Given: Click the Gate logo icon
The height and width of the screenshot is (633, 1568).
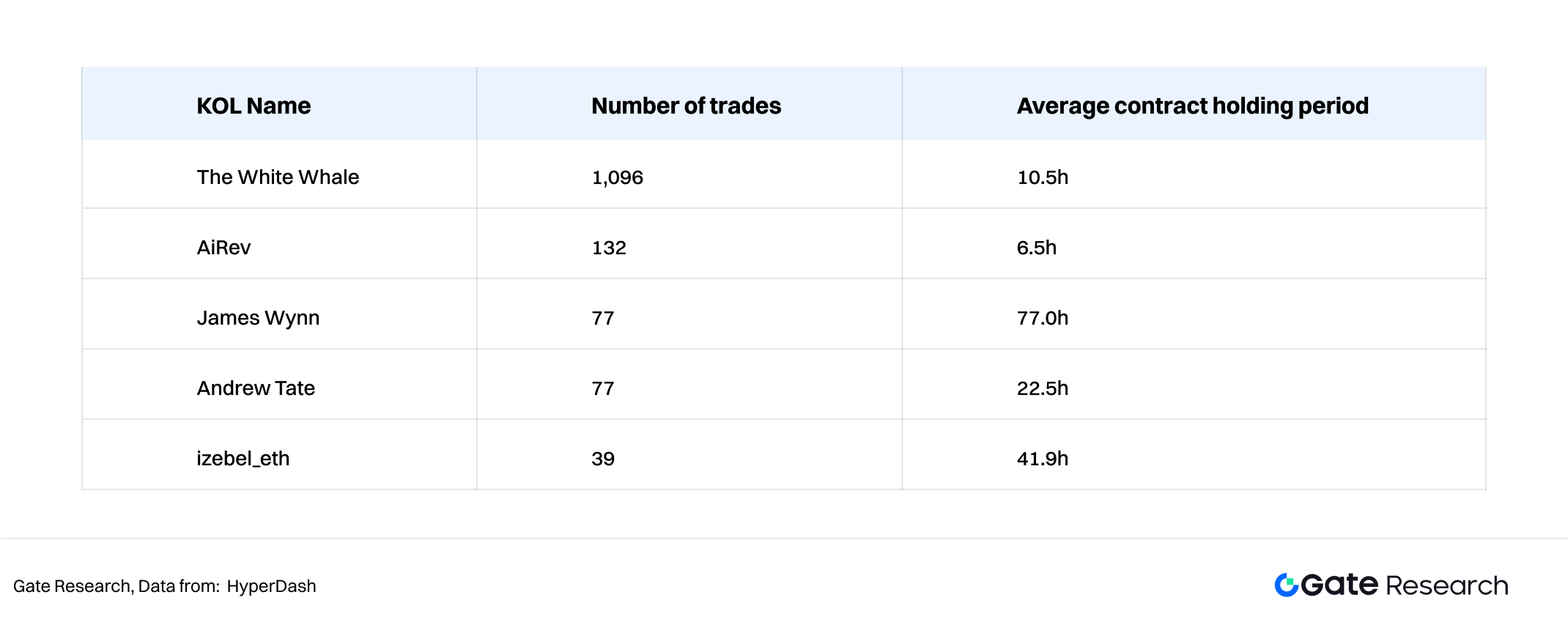Looking at the screenshot, I should click(x=1286, y=585).
